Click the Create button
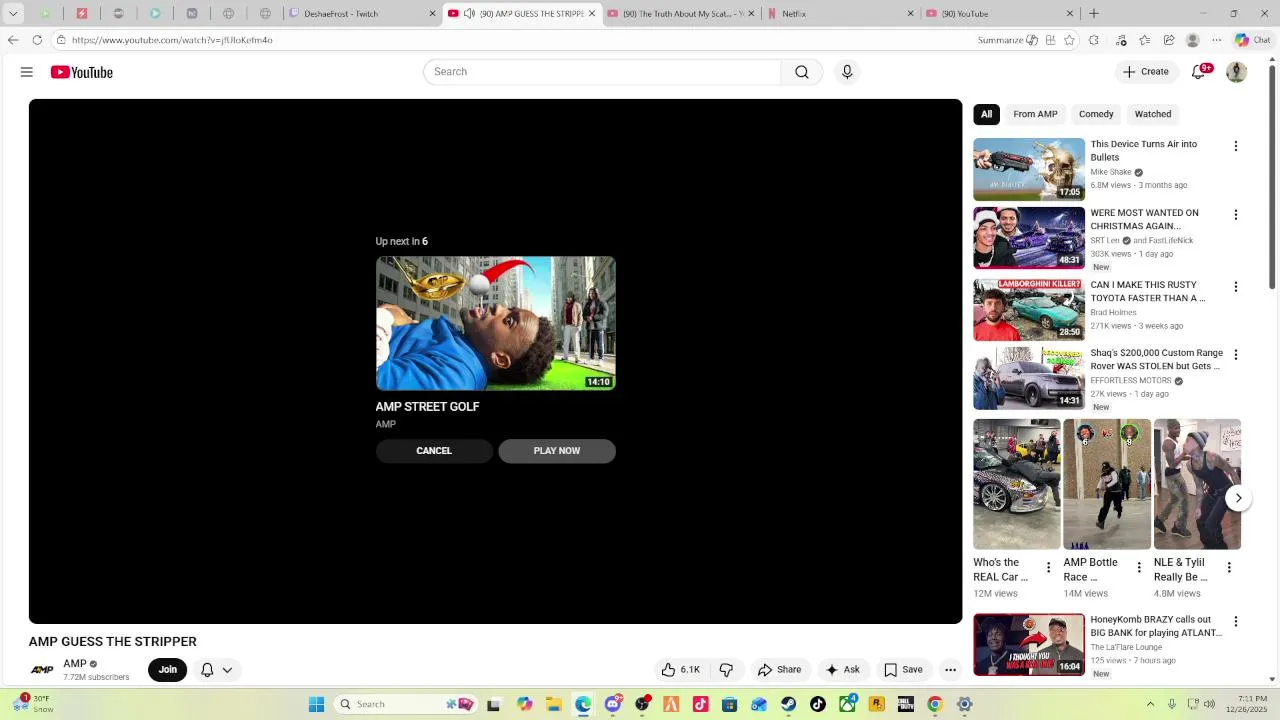1280x720 pixels. point(1146,72)
